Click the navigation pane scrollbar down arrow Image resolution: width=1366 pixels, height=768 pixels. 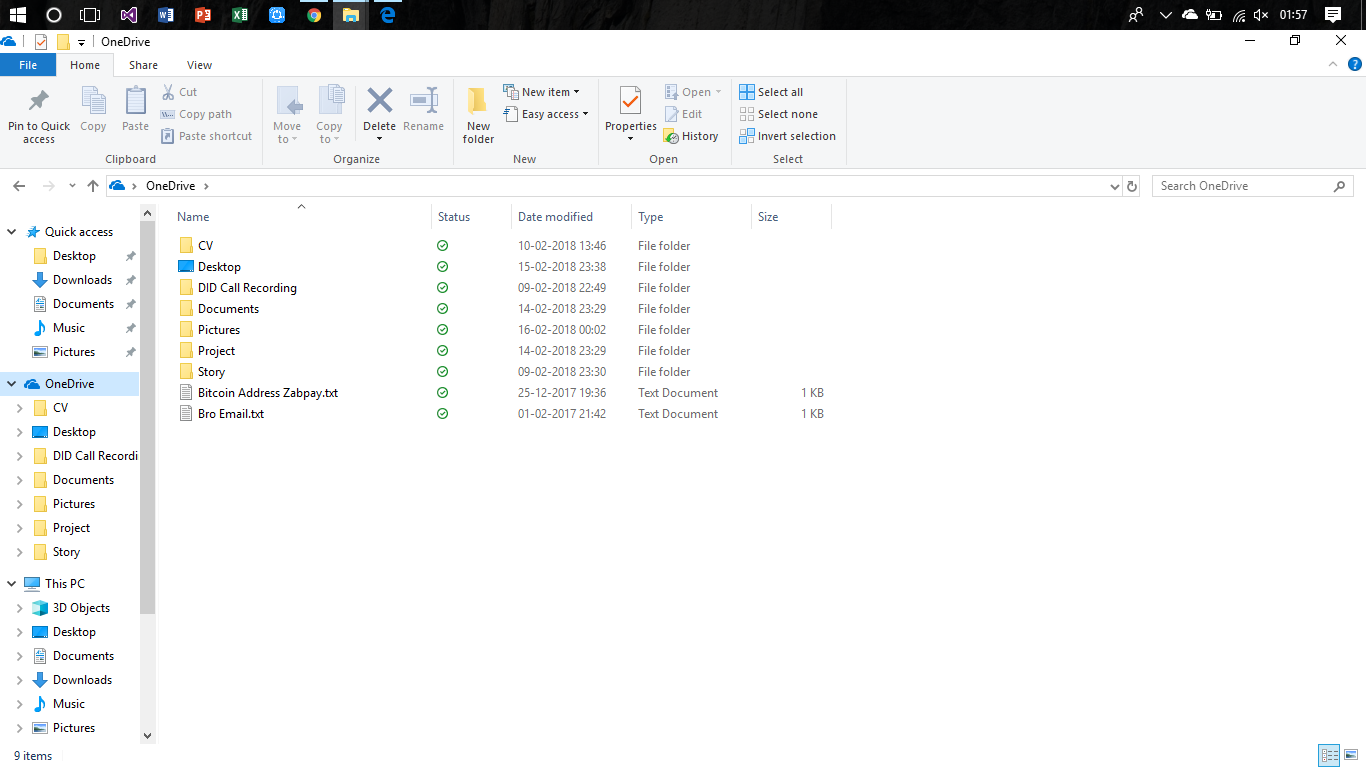pyautogui.click(x=148, y=735)
